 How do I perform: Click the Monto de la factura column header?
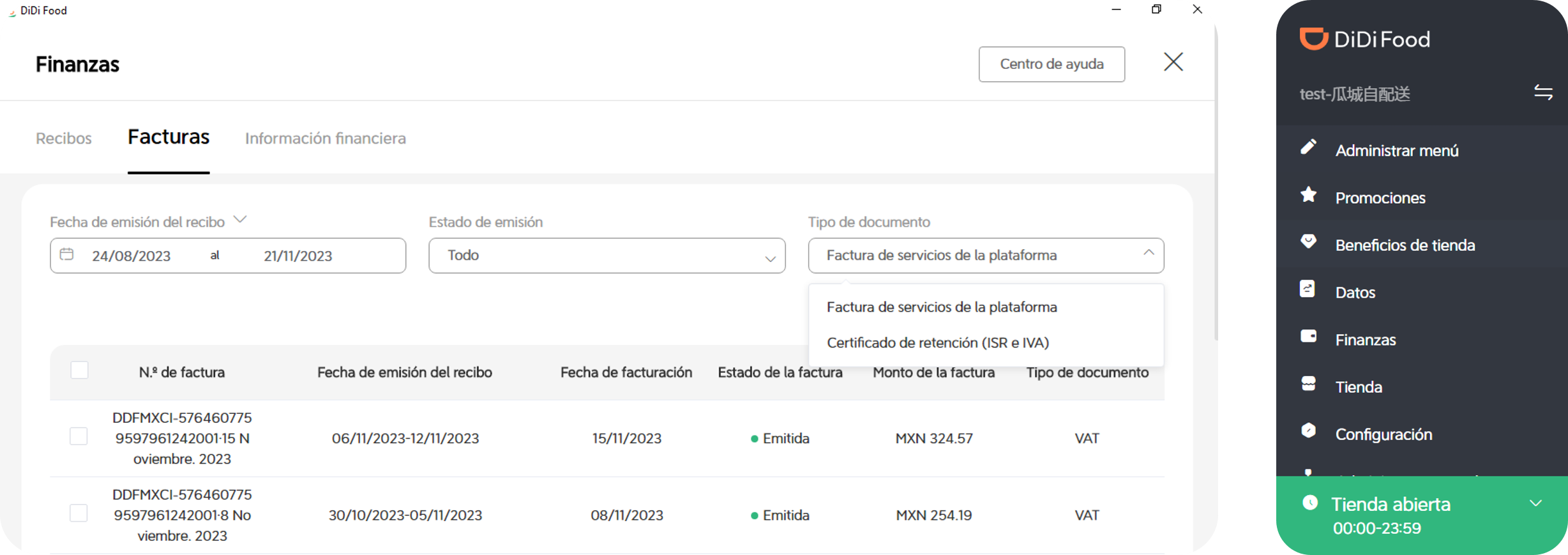[x=933, y=372]
